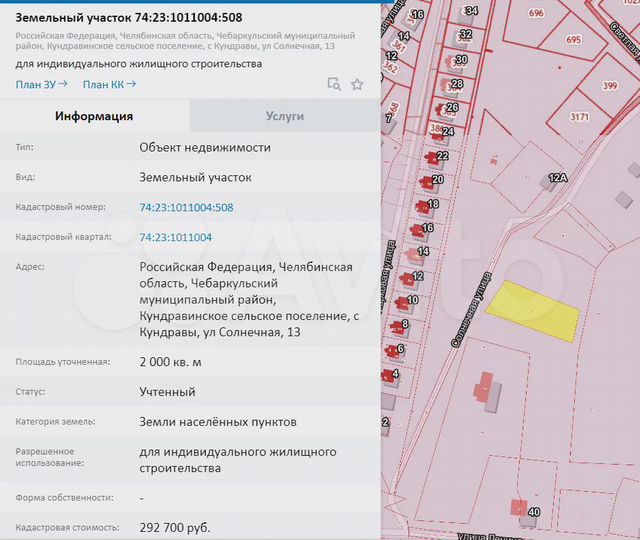Open cadastral quarter 74:23:1011004 link
Image resolution: width=640 pixels, height=540 pixels.
tap(176, 238)
